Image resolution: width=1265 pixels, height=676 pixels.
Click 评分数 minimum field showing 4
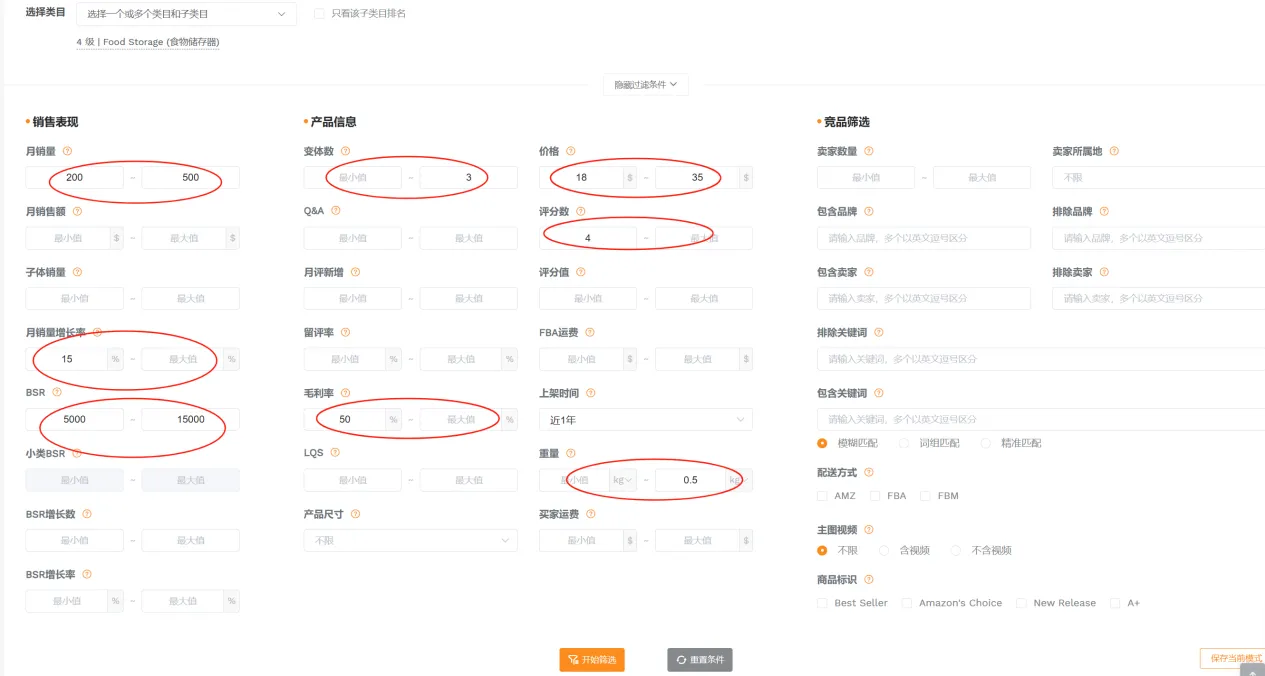(x=588, y=238)
